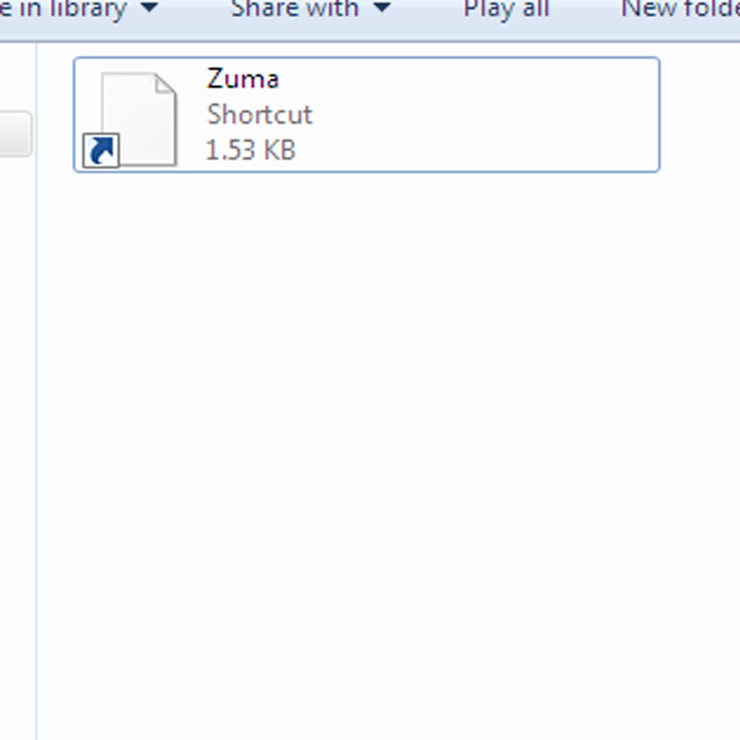This screenshot has width=740, height=740.
Task: Select the highlighted item in left navigation pane
Action: (x=16, y=134)
